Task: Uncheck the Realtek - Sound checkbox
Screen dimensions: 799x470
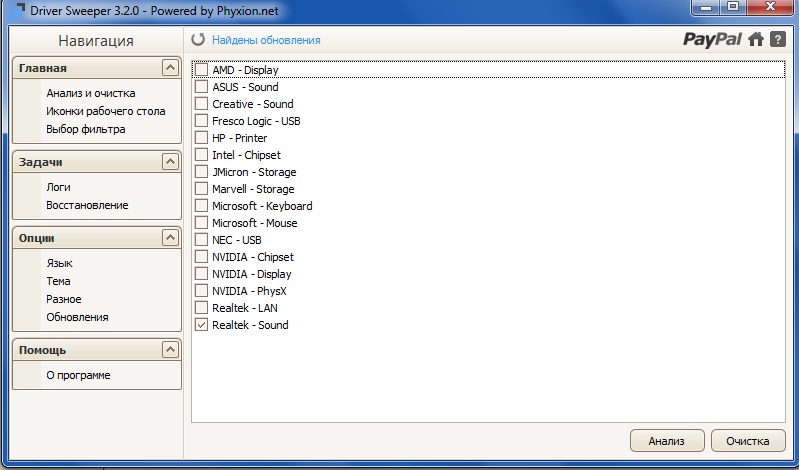Action: [201, 325]
